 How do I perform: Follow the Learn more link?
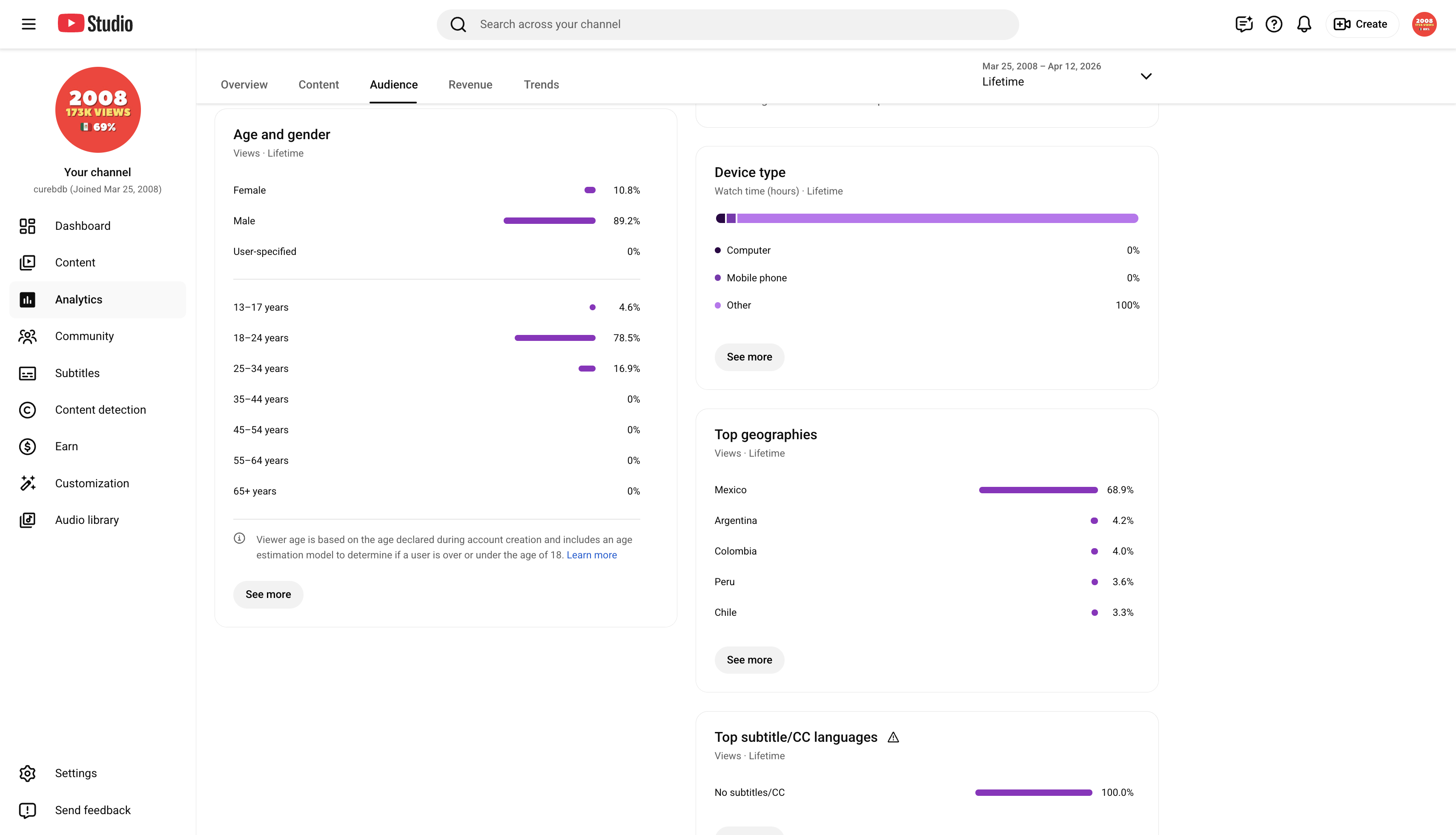591,555
